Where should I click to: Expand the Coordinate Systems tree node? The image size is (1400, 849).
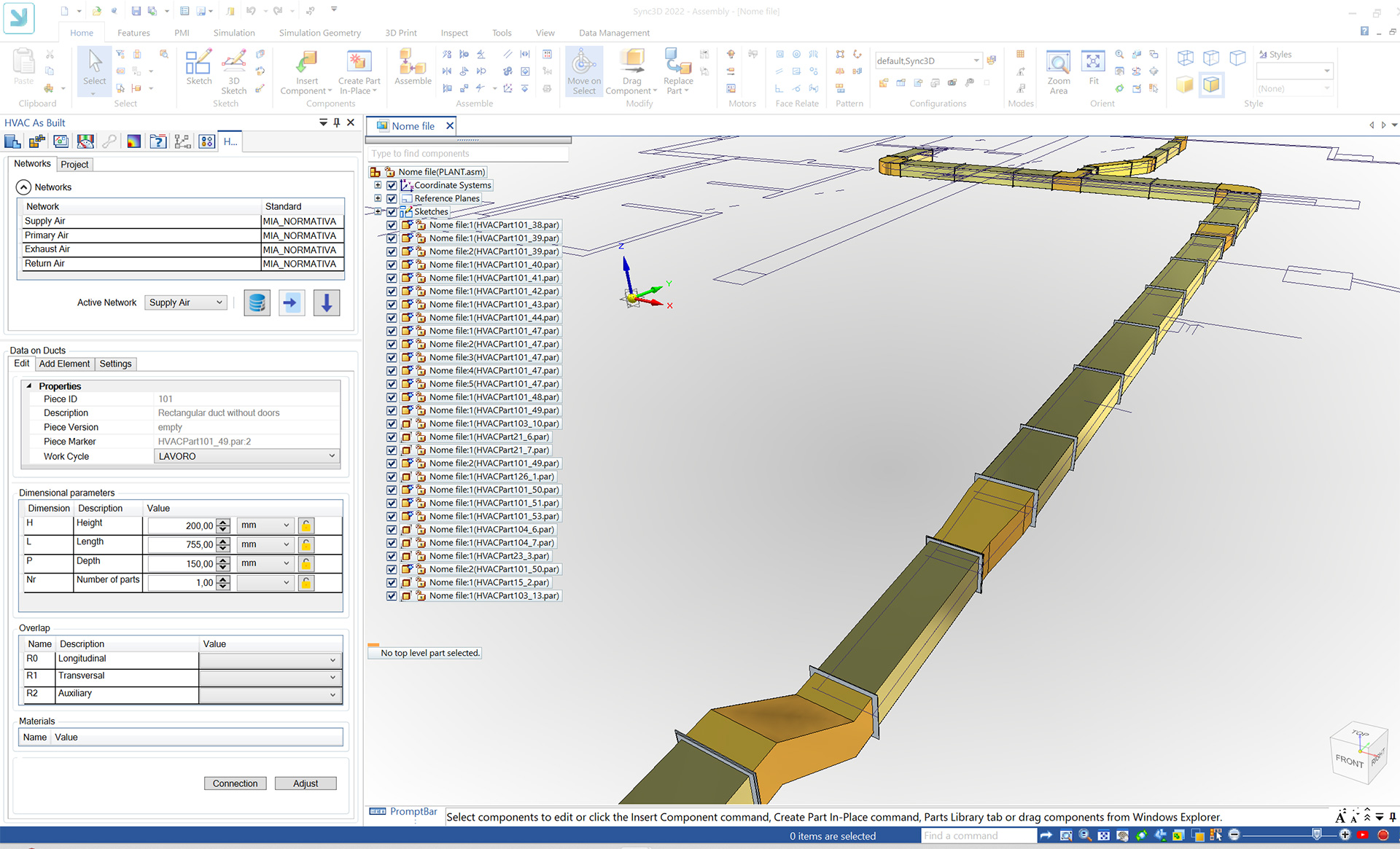tap(378, 185)
